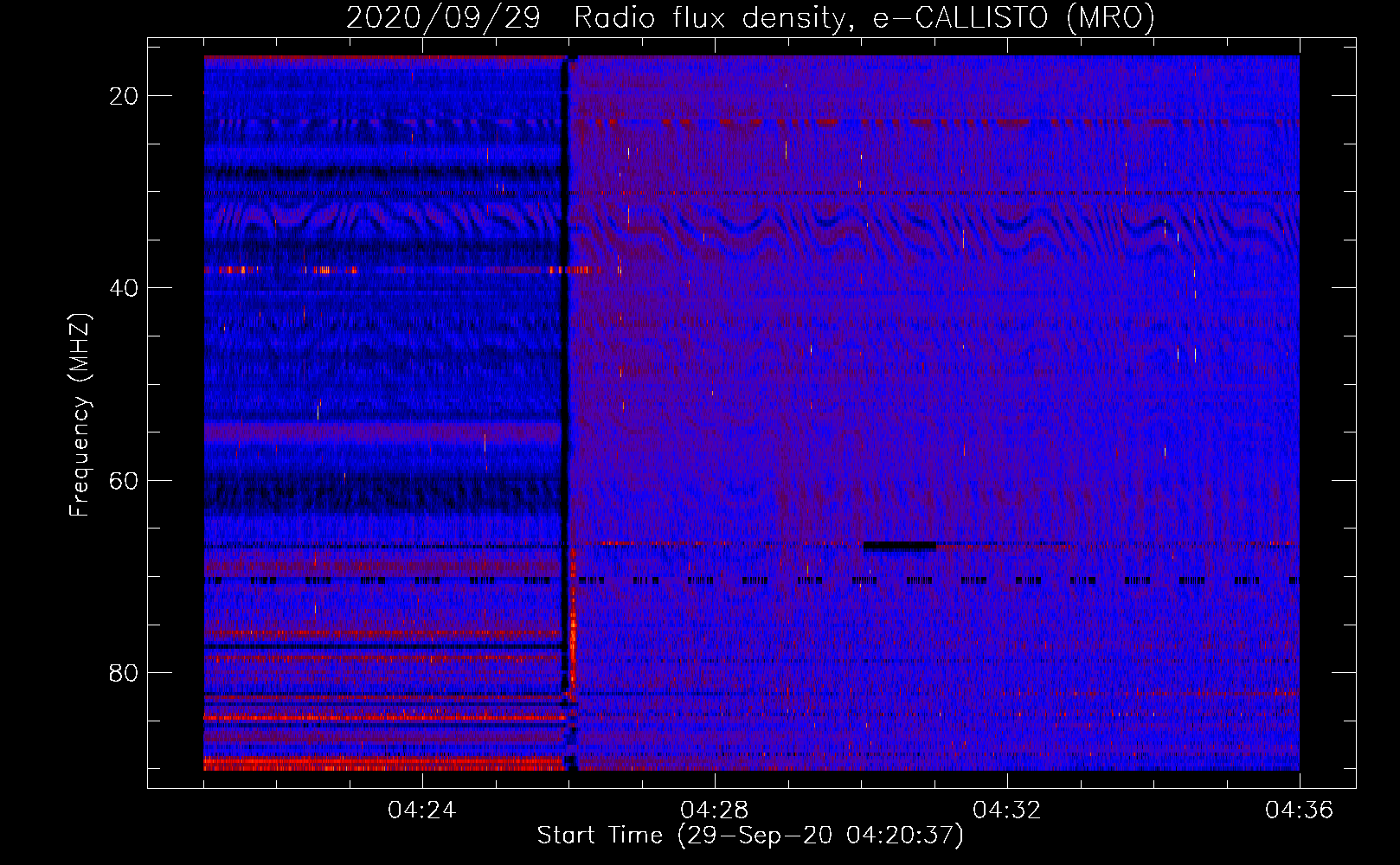The height and width of the screenshot is (865, 1400).
Task: Click the 20 frequency tick label
Action: point(124,96)
